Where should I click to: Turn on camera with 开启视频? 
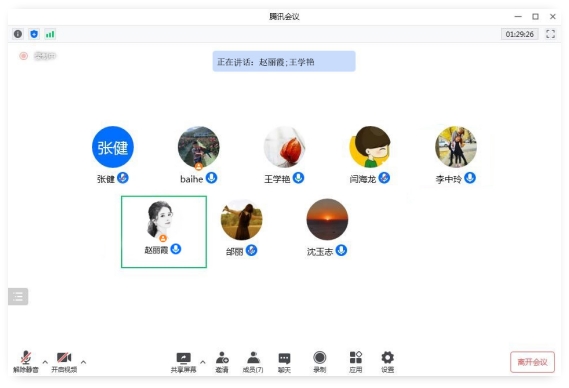click(x=64, y=362)
